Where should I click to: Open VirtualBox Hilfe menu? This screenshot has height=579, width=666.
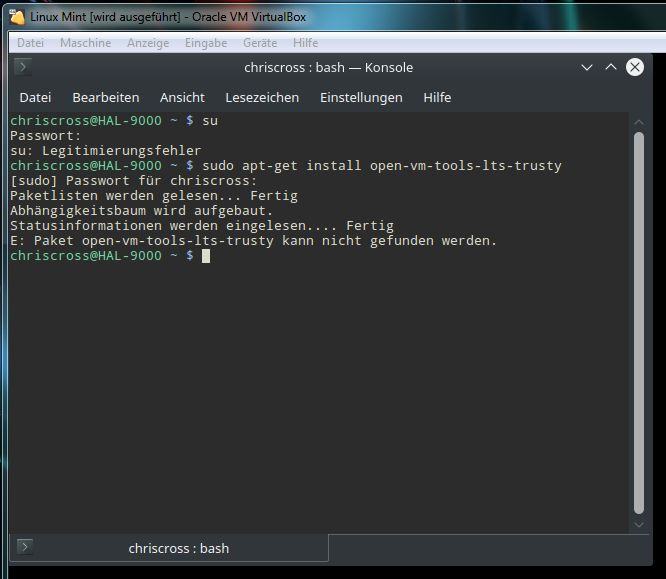tap(305, 43)
